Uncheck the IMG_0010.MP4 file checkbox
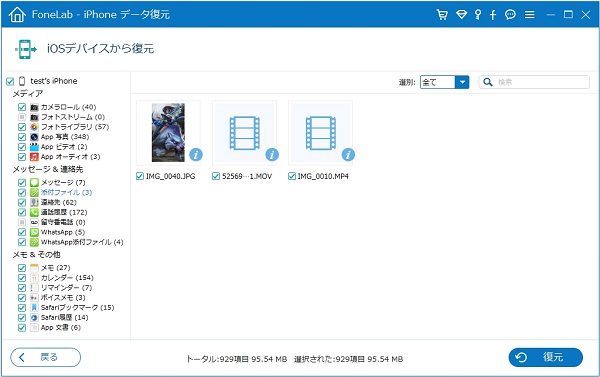The image size is (600, 377). click(x=292, y=176)
